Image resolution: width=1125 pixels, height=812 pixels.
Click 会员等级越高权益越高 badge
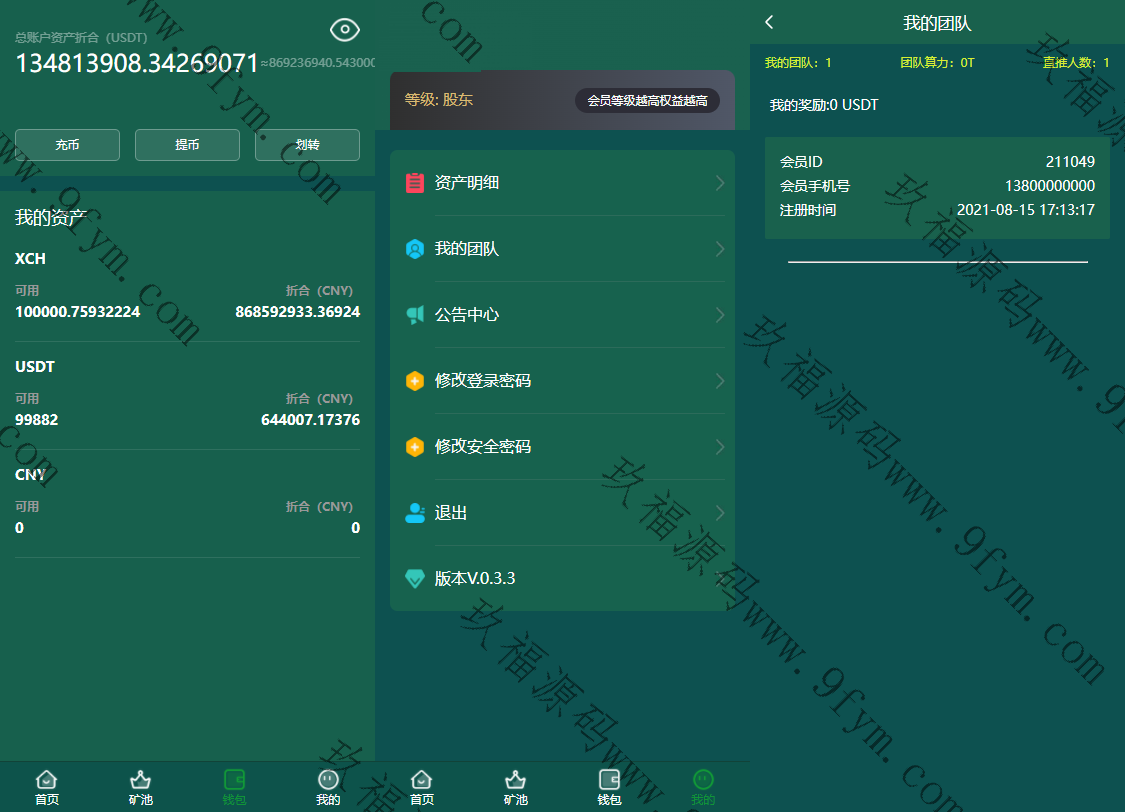pyautogui.click(x=647, y=100)
